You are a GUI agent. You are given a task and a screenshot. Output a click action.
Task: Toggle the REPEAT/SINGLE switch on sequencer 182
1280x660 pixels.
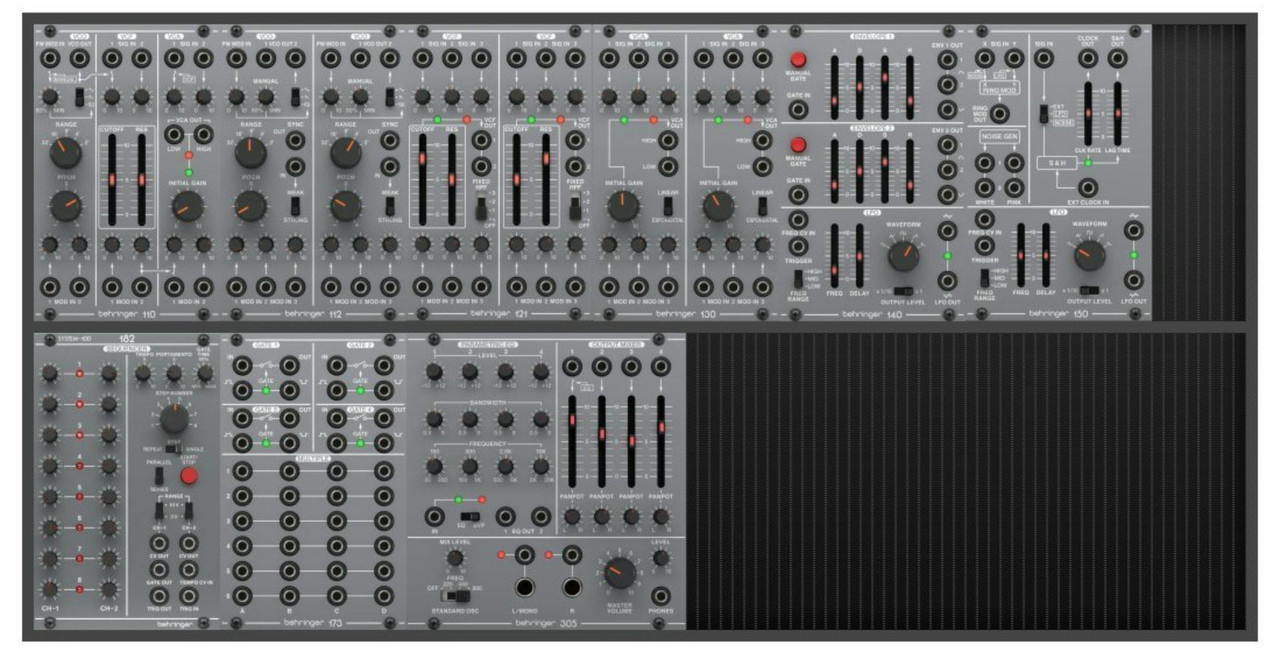[174, 449]
